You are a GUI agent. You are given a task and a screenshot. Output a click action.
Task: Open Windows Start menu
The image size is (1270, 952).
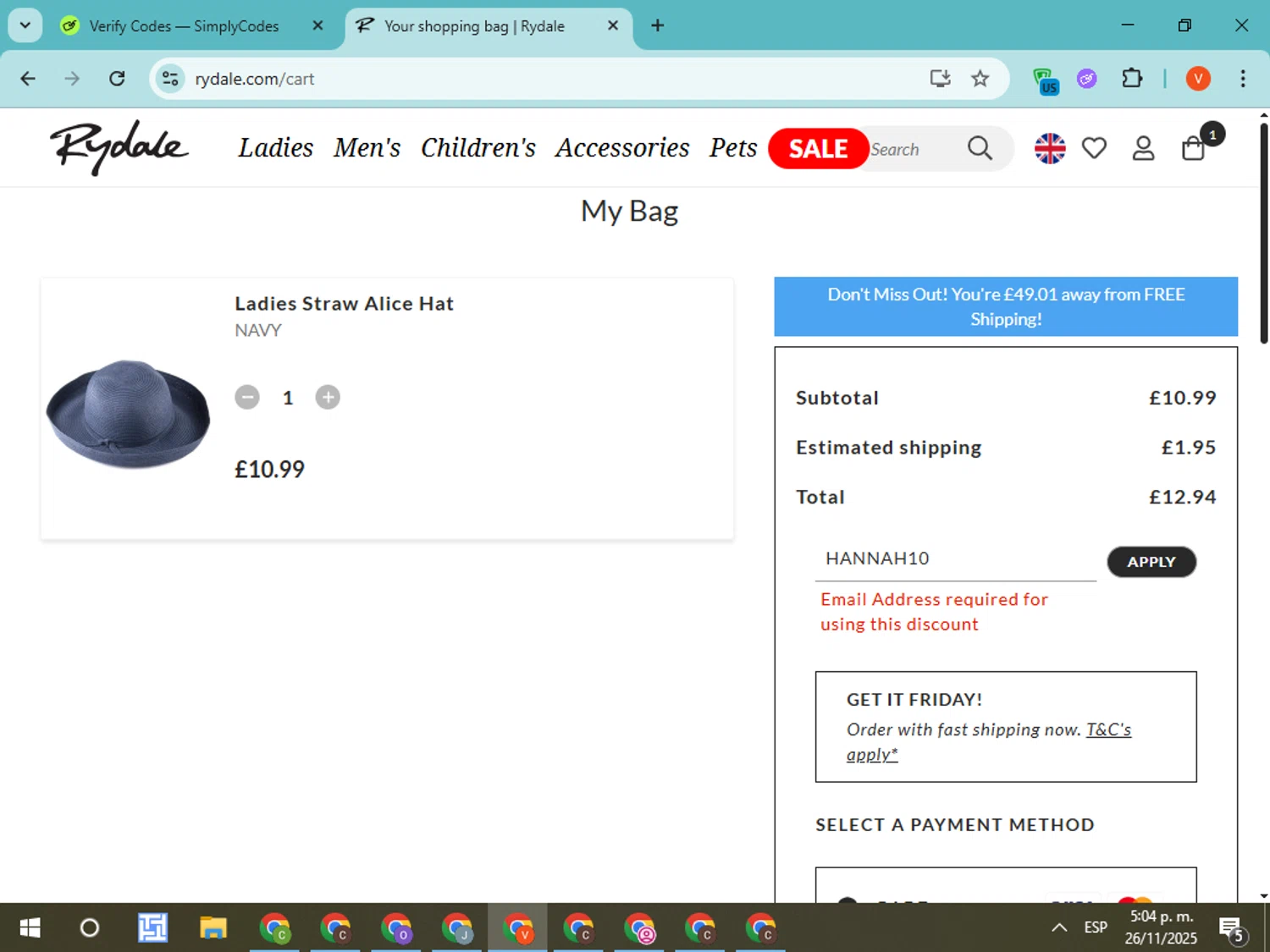pos(30,928)
